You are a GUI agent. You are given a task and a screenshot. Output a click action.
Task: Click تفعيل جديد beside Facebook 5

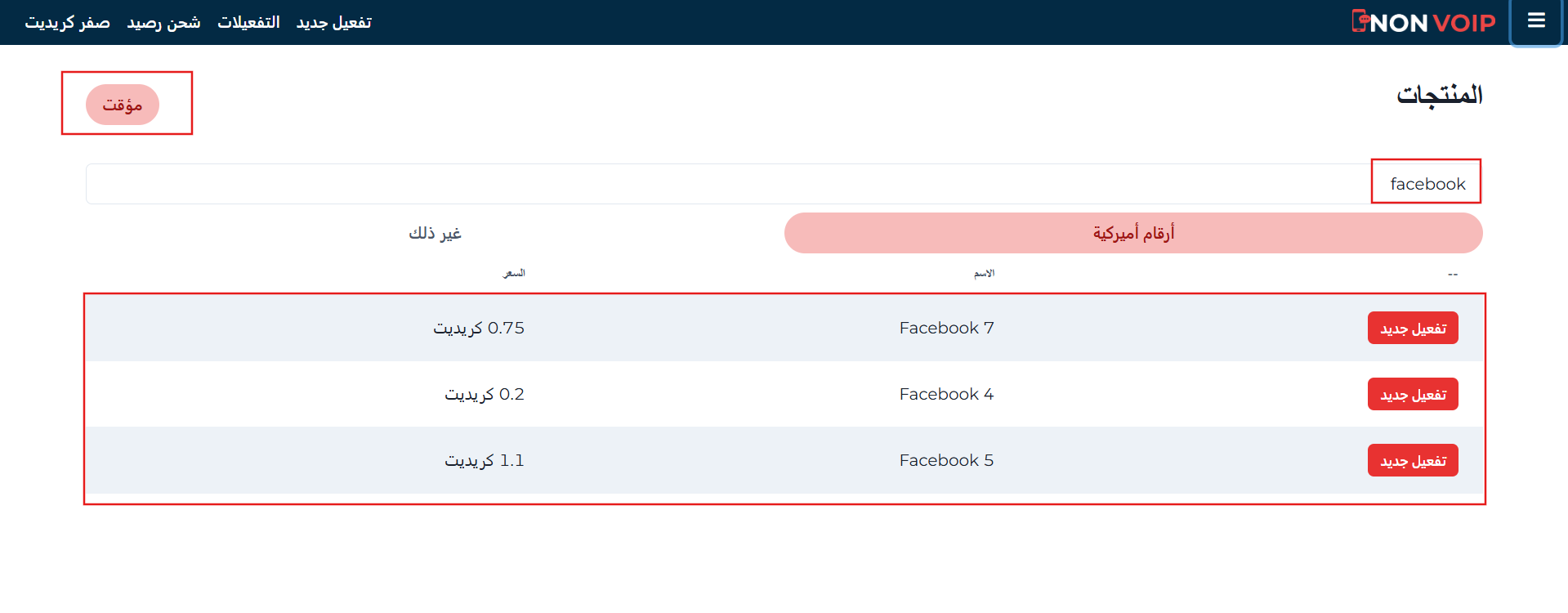click(x=1412, y=460)
